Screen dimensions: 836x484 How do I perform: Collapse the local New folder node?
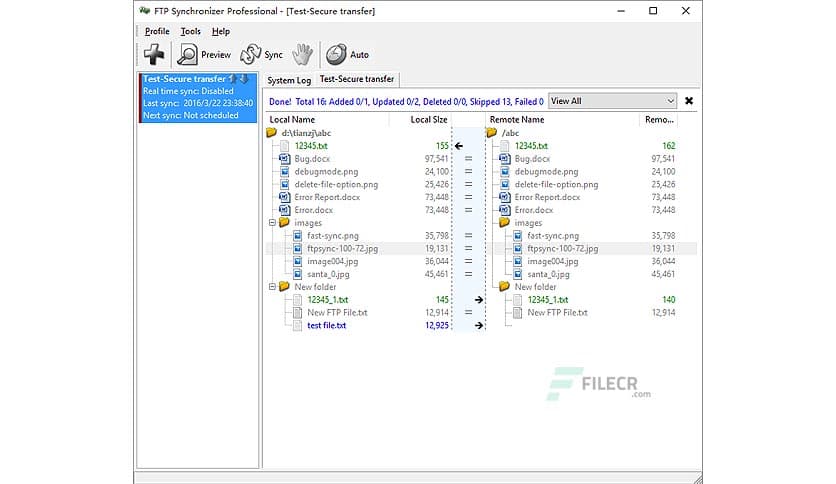pos(272,287)
